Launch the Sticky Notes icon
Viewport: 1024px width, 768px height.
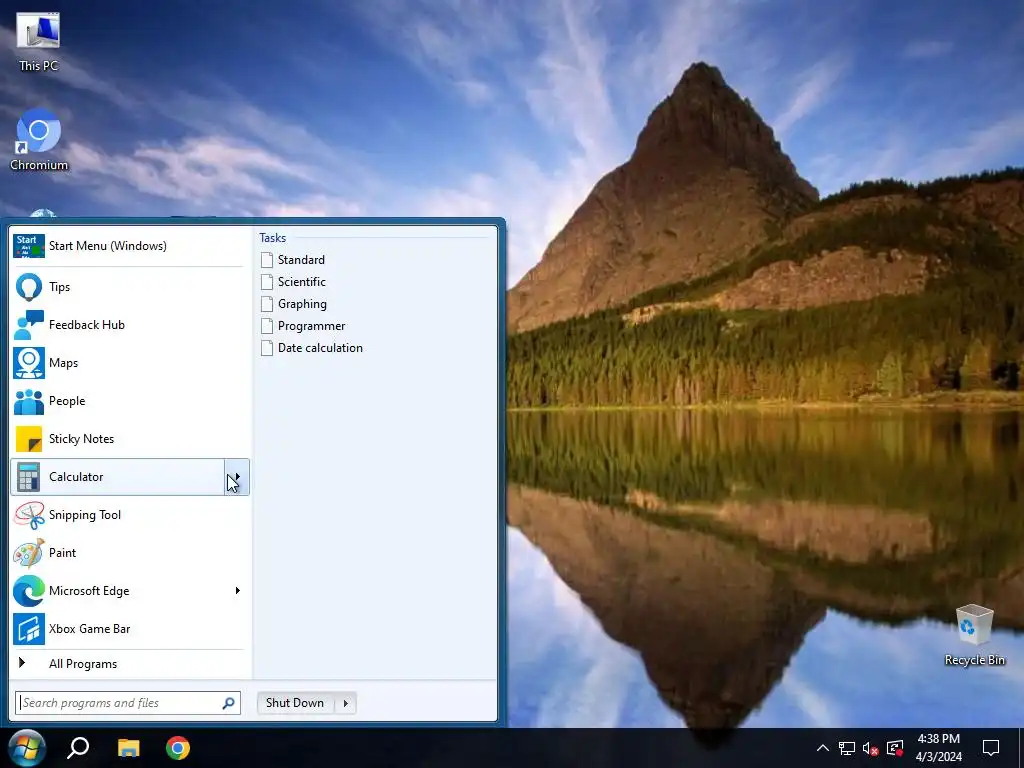tap(29, 439)
